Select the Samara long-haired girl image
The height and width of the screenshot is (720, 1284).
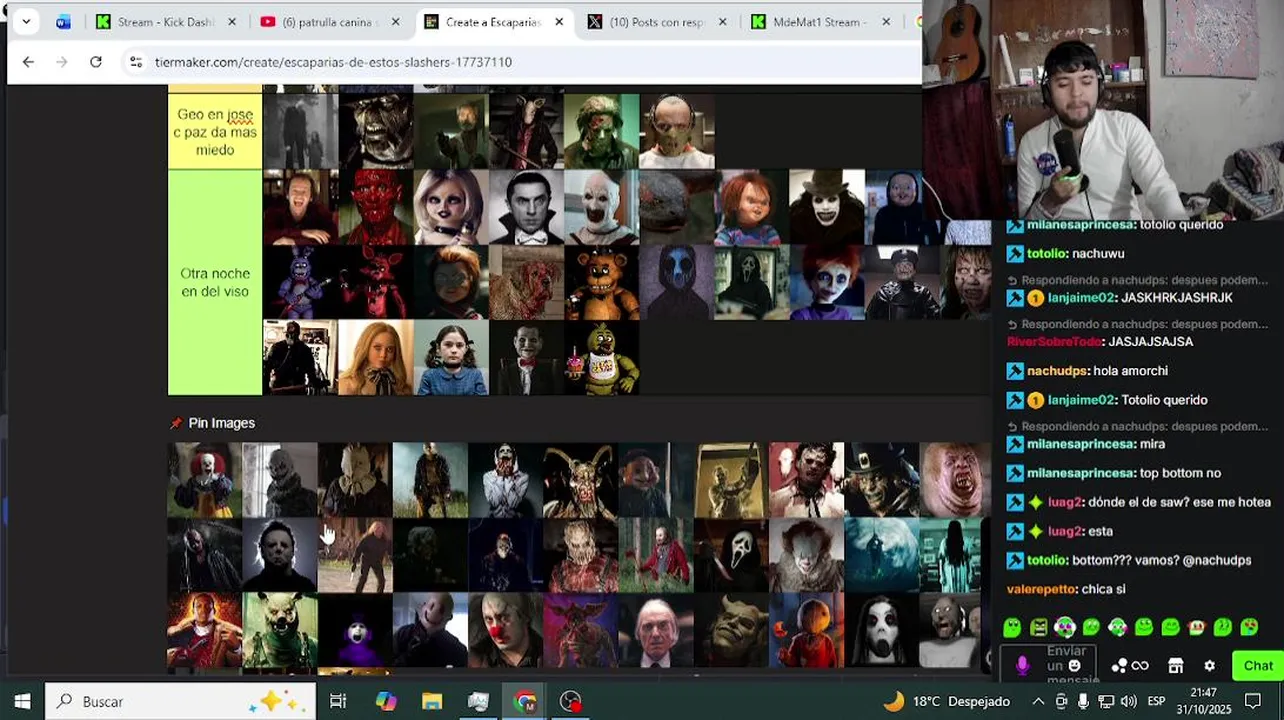coord(956,555)
